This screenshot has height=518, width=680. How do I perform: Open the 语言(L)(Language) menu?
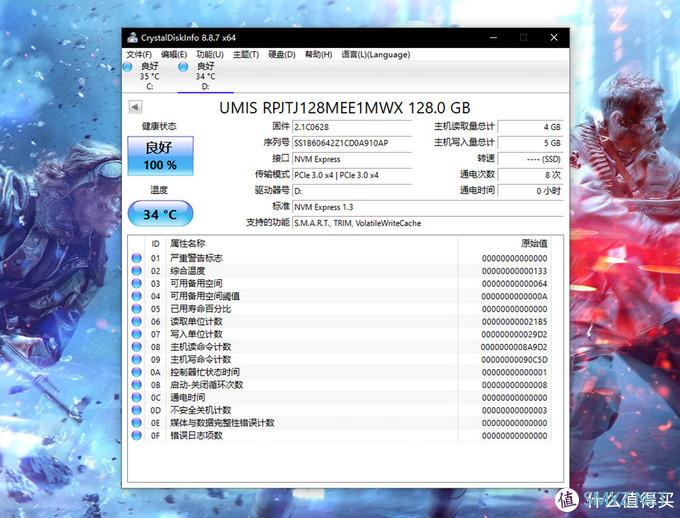click(376, 55)
